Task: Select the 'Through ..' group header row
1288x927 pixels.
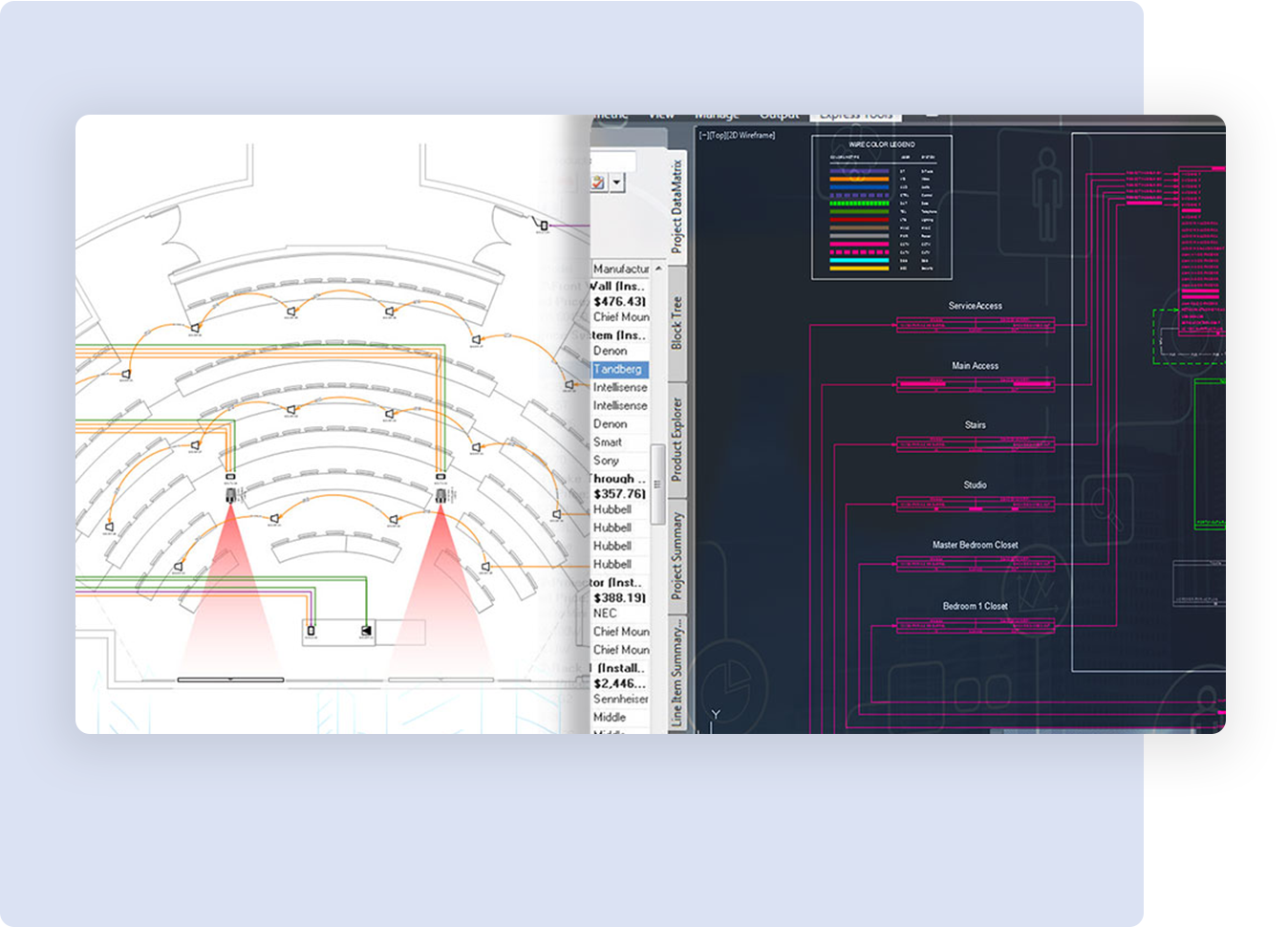Action: (x=619, y=479)
